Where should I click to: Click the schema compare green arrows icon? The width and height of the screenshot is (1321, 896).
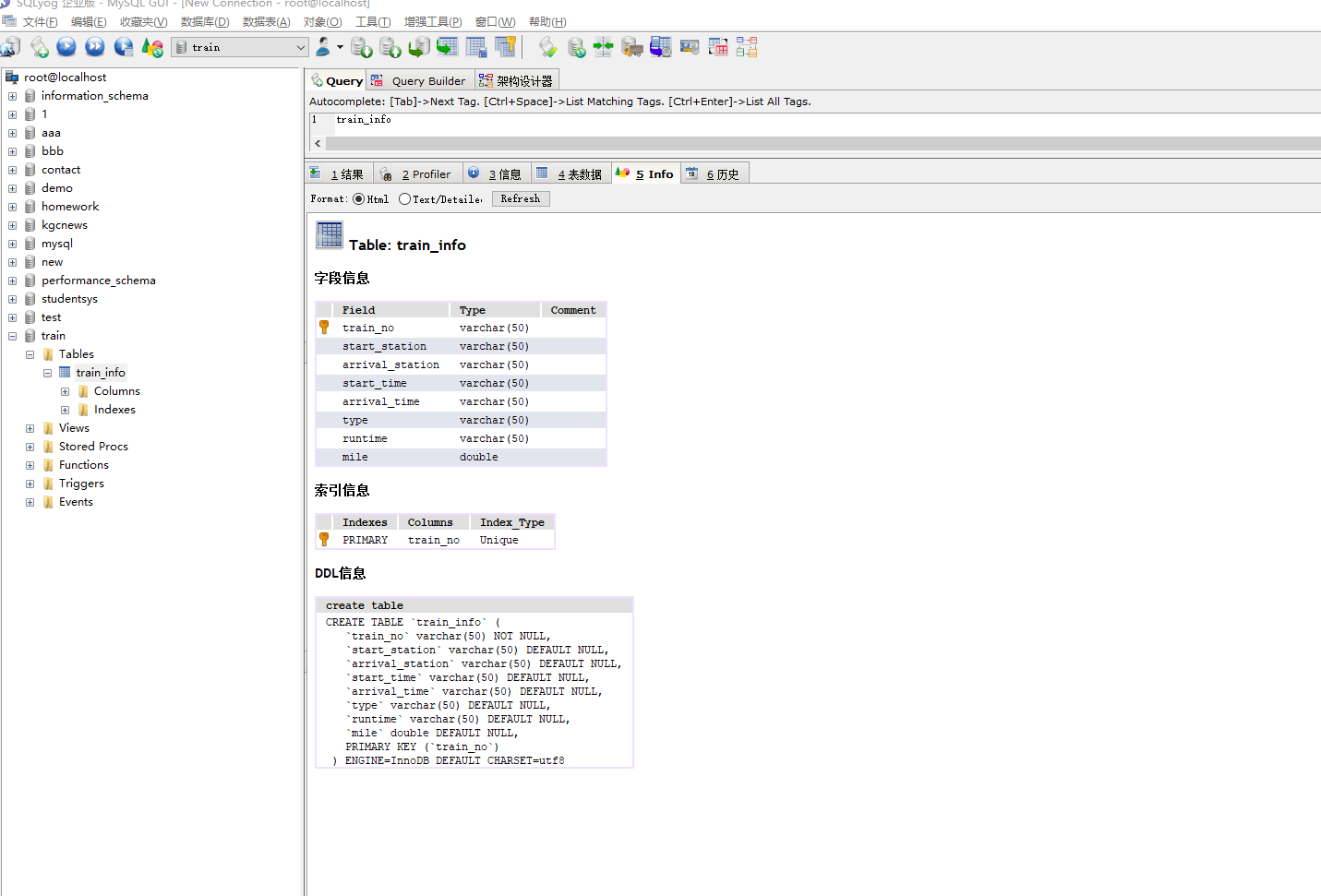[604, 47]
